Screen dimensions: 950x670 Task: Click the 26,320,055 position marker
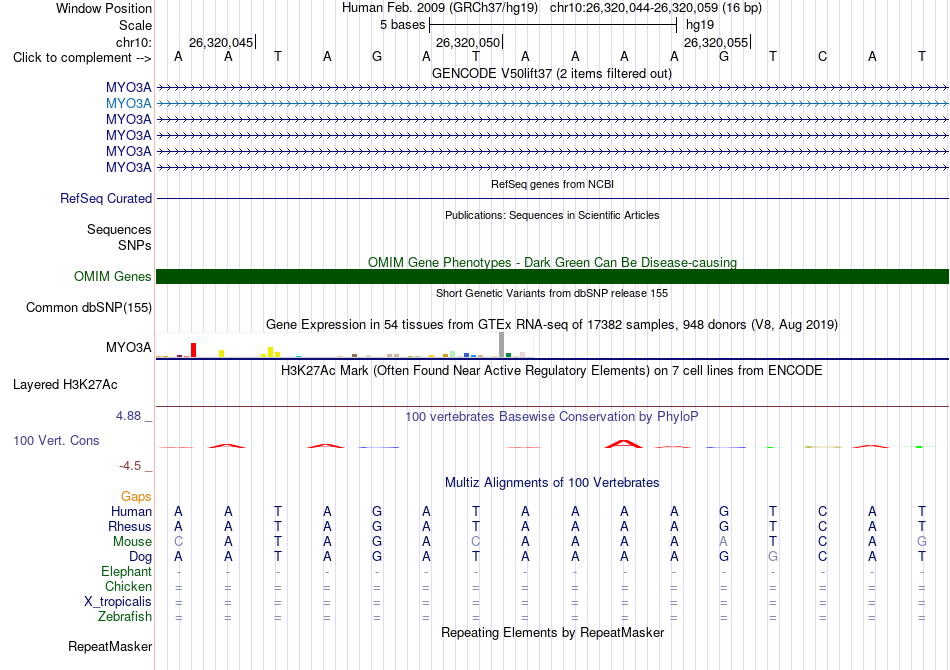[717, 42]
